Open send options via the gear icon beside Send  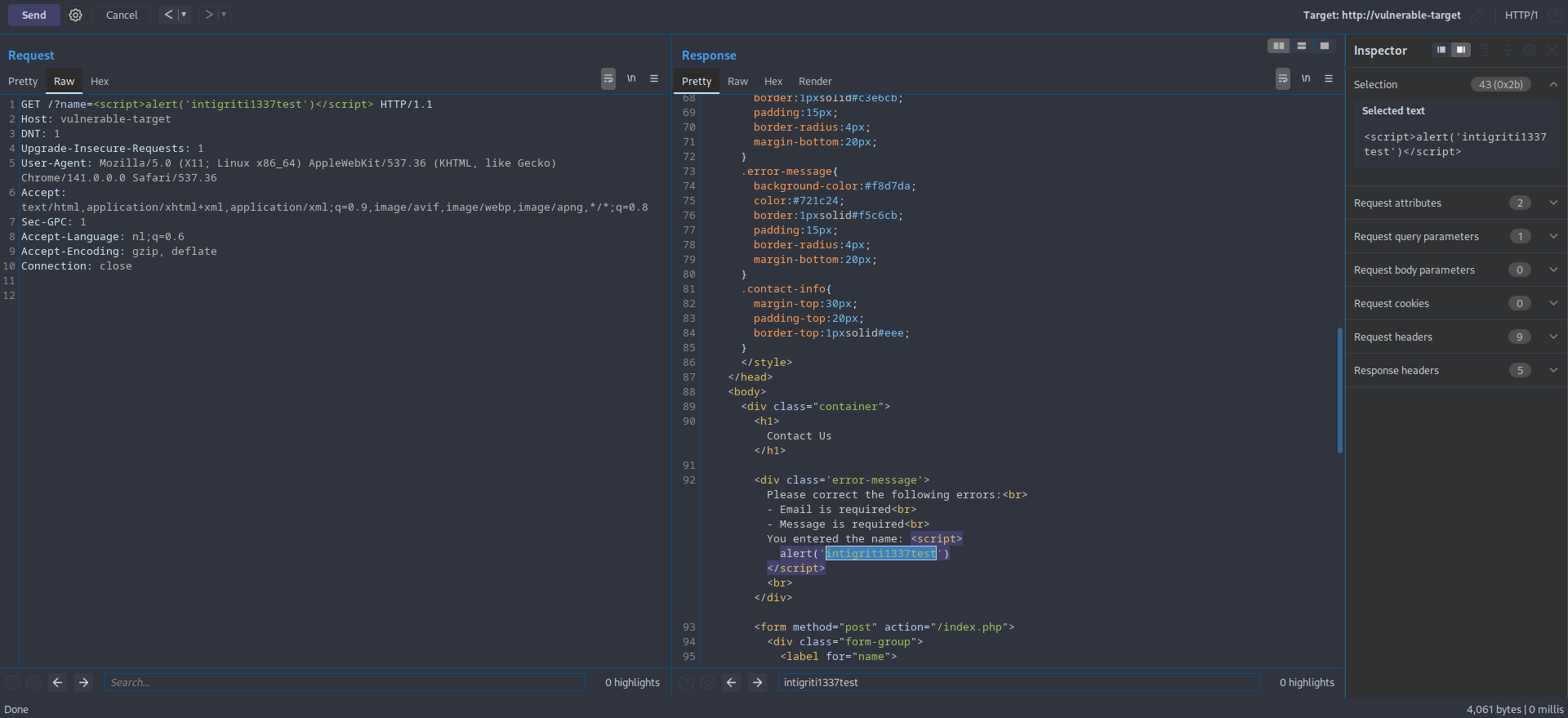75,15
